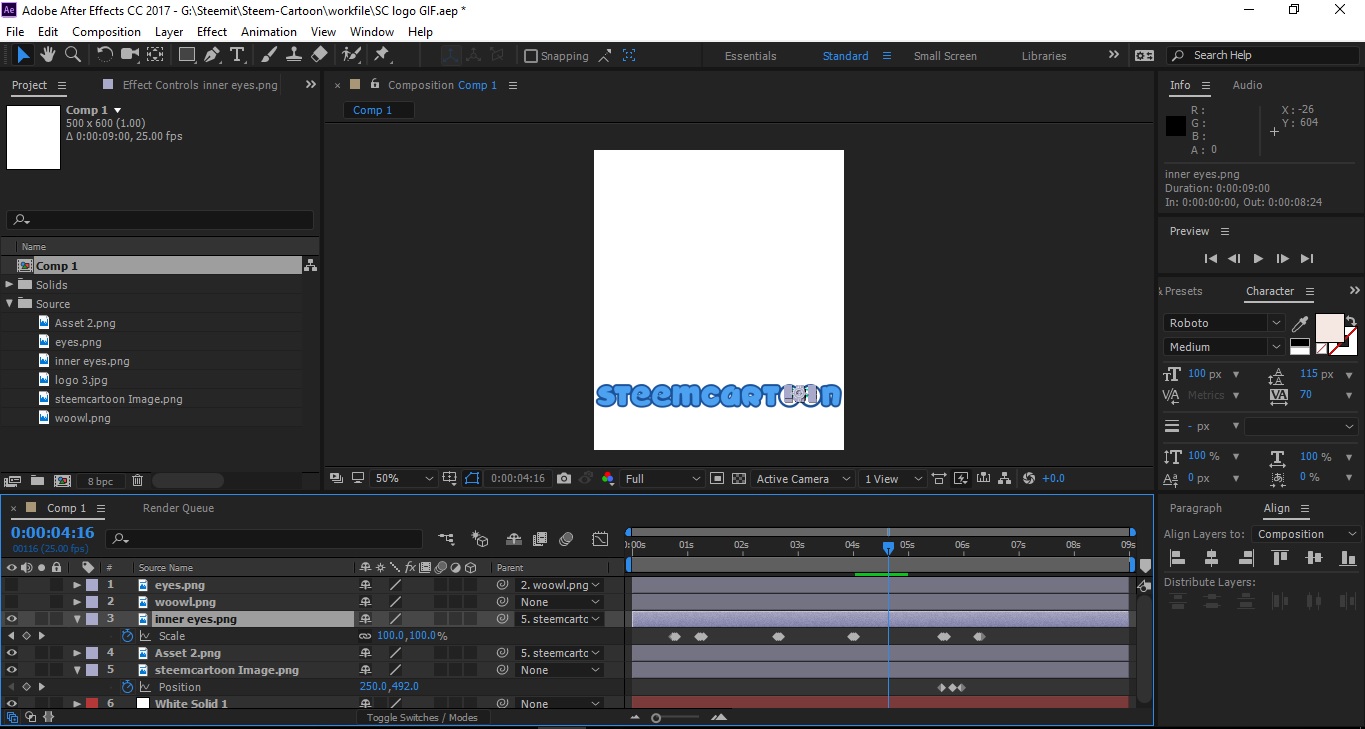Select the Horizontal Type tool
Screen dimensions: 1365x729
click(x=237, y=55)
